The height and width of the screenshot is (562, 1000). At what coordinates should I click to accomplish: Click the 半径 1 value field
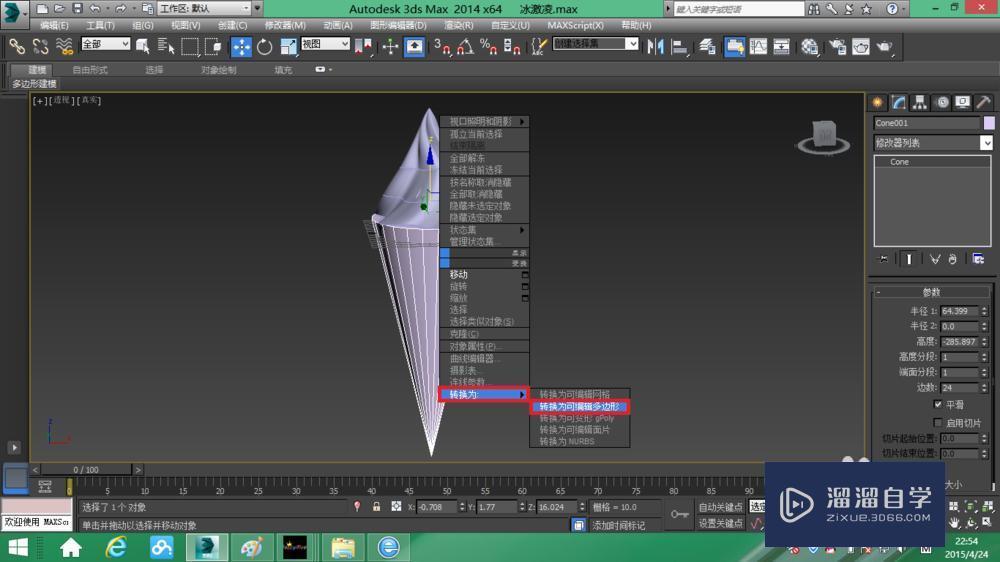tap(960, 311)
